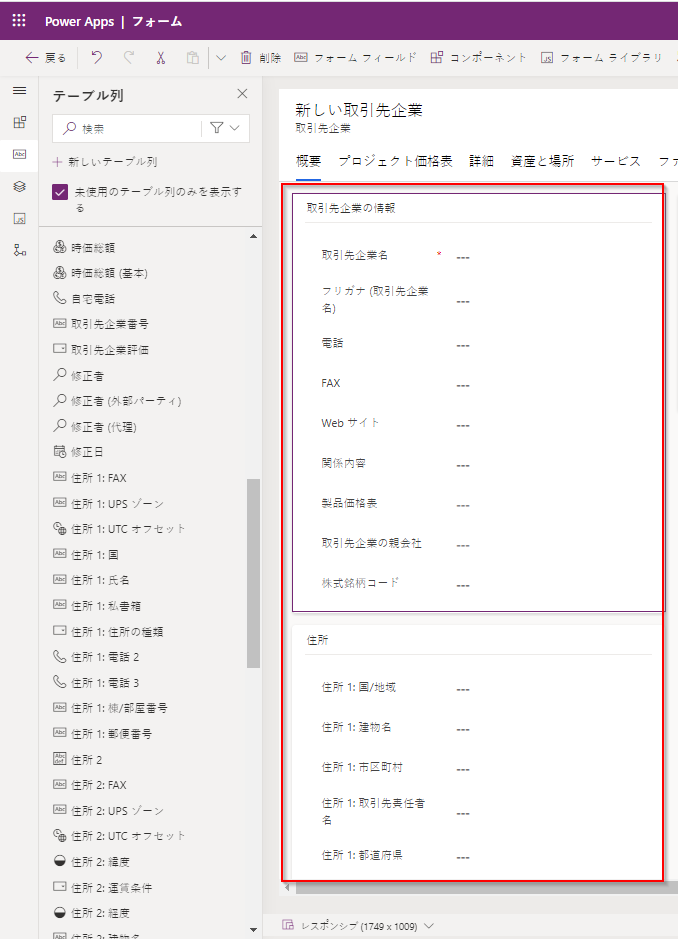Click 新しいテーブル列 to add column

click(105, 162)
